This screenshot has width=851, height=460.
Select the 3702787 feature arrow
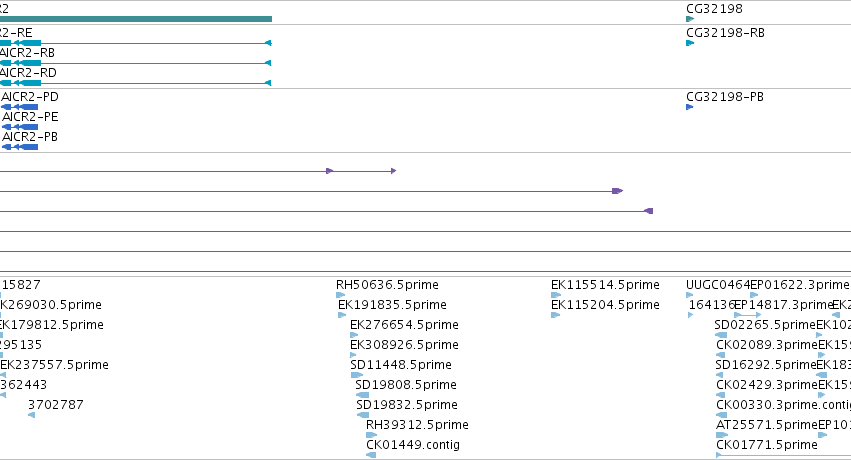(x=31, y=415)
